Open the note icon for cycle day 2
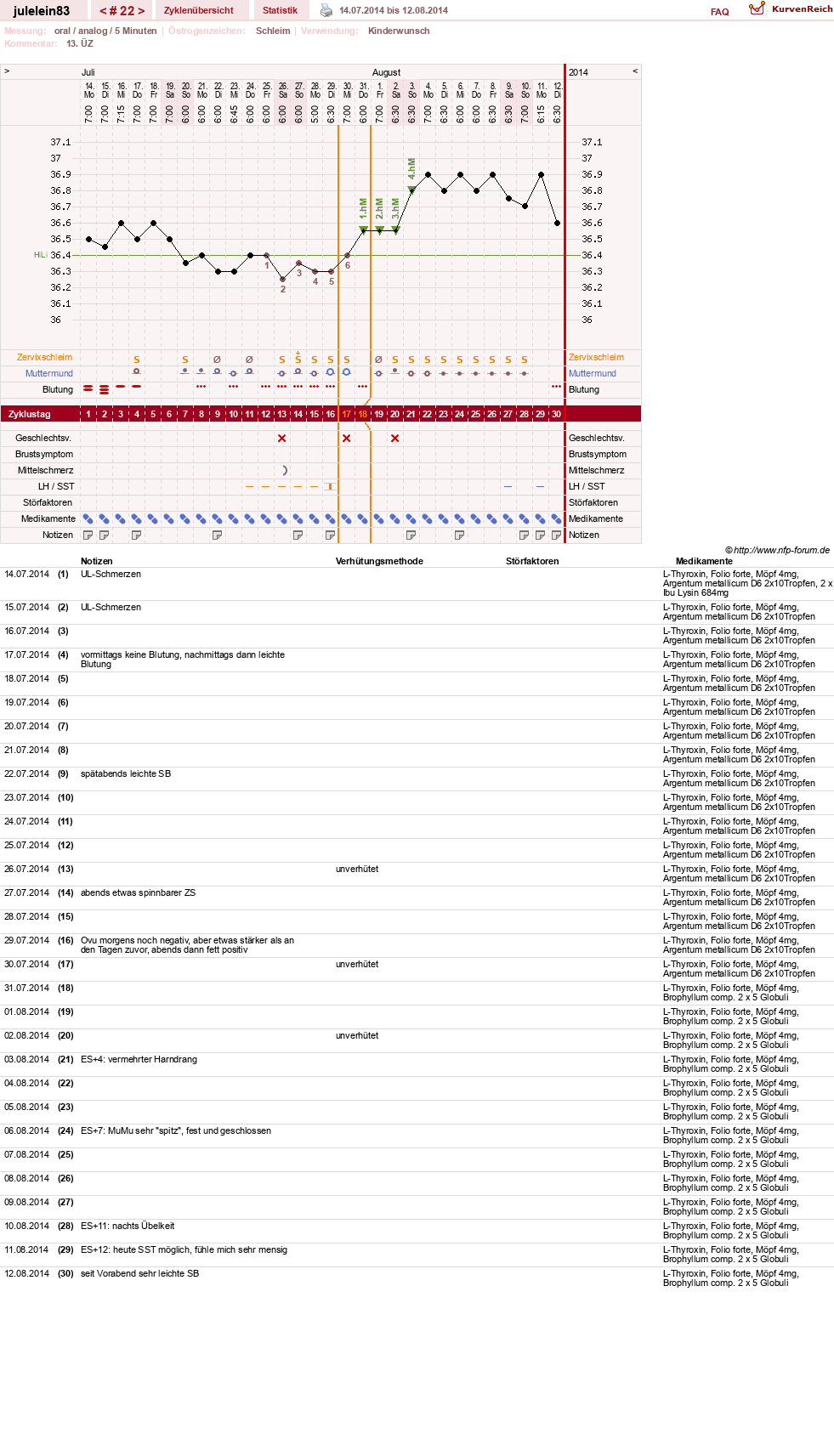This screenshot has height=1456, width=834. (x=104, y=535)
